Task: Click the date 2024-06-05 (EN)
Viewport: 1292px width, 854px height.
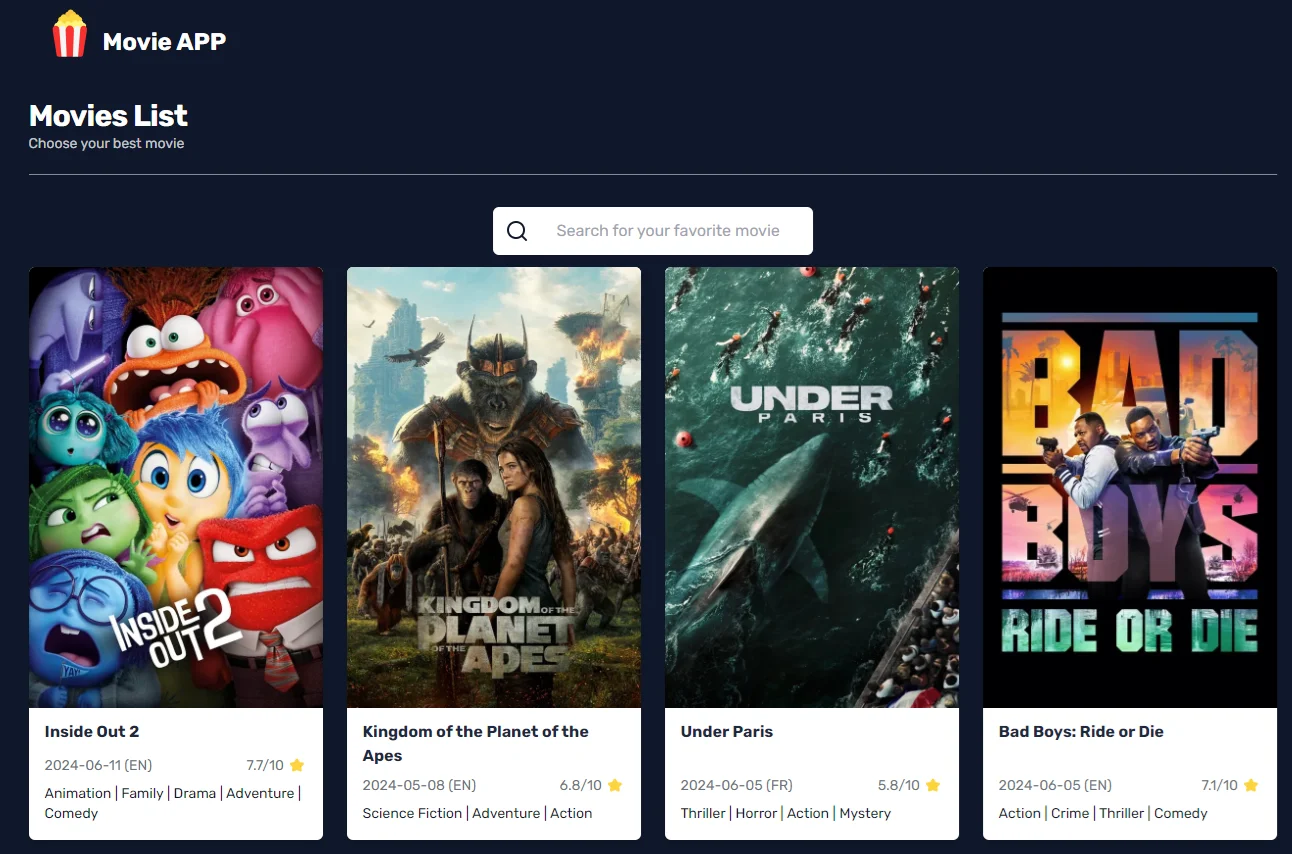Action: point(1055,785)
